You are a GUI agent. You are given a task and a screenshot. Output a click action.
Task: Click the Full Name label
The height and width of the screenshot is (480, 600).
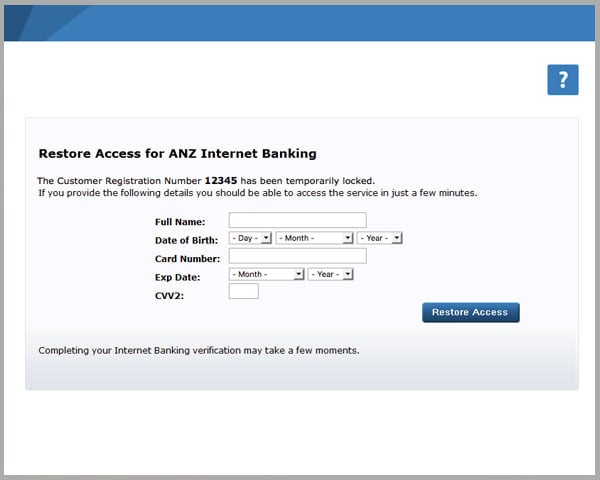tap(180, 222)
